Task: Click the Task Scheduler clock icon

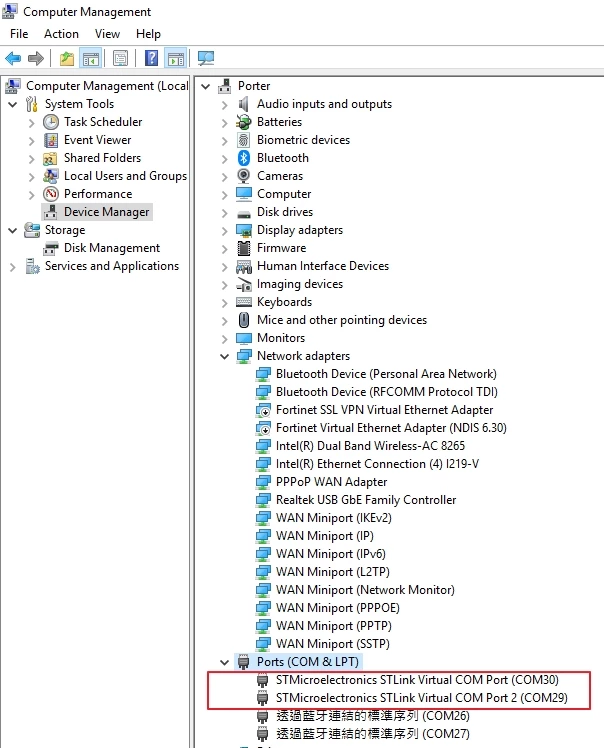Action: click(51, 122)
